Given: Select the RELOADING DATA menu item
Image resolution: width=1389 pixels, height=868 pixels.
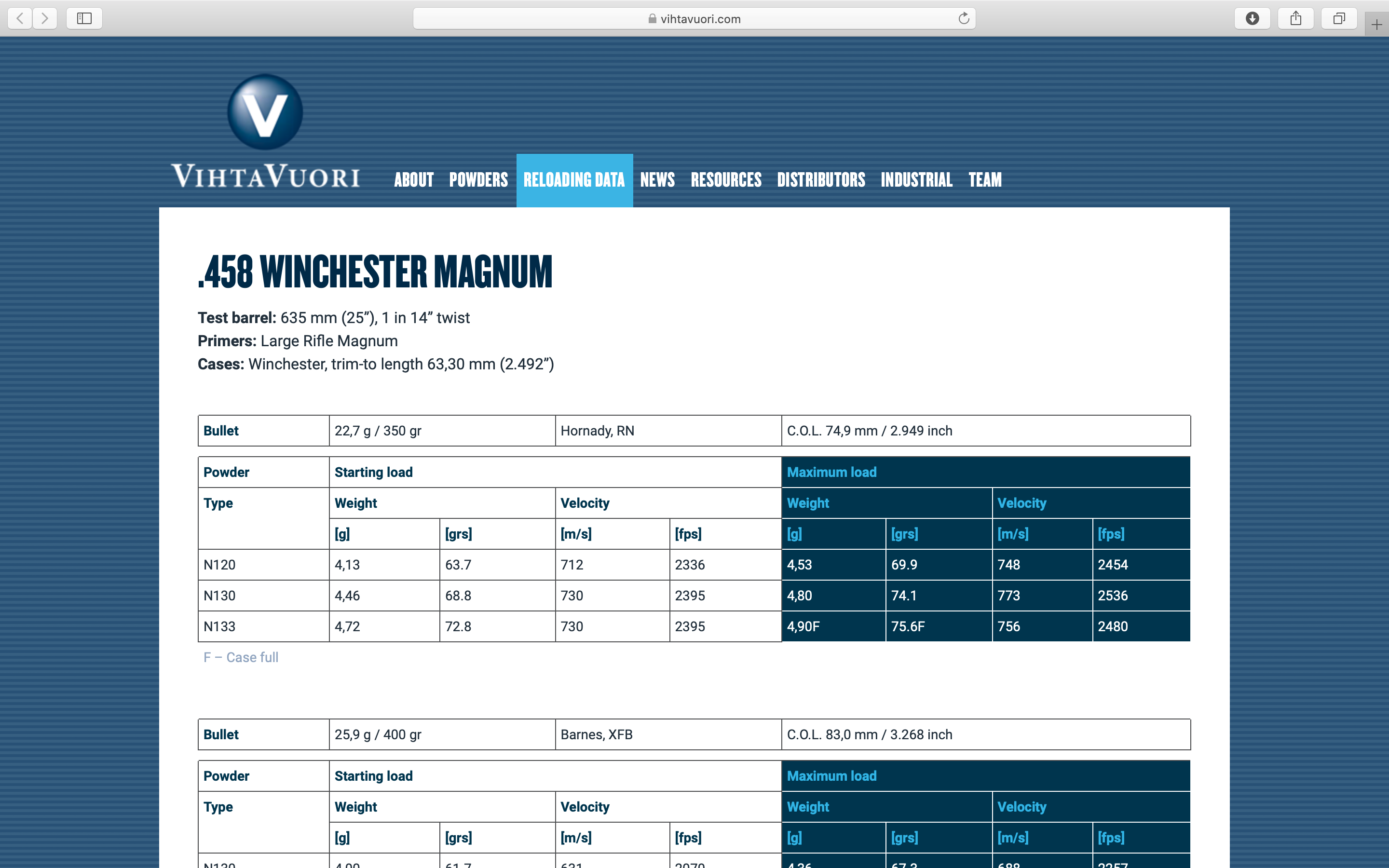Looking at the screenshot, I should [574, 180].
